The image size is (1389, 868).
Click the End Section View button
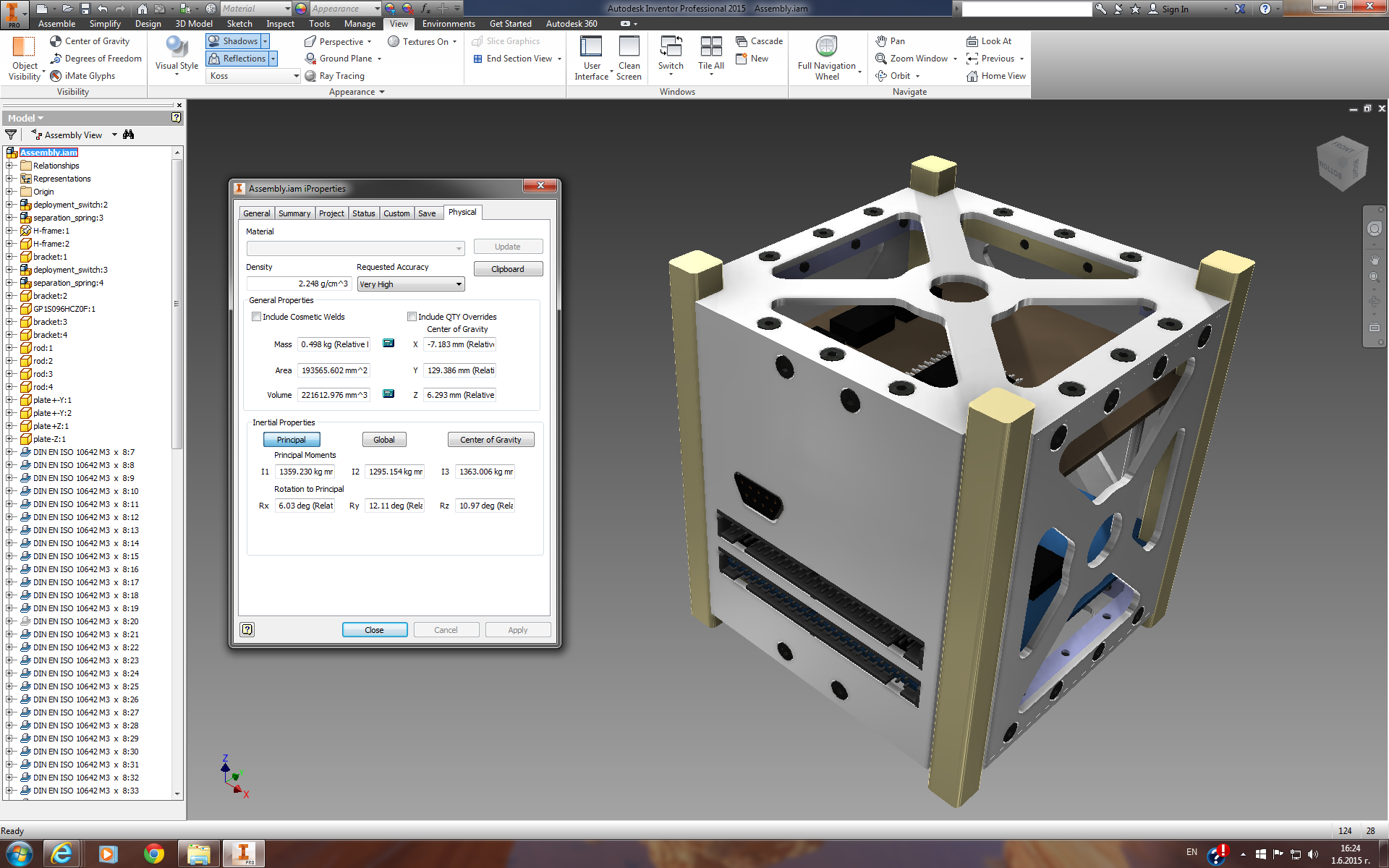point(512,59)
